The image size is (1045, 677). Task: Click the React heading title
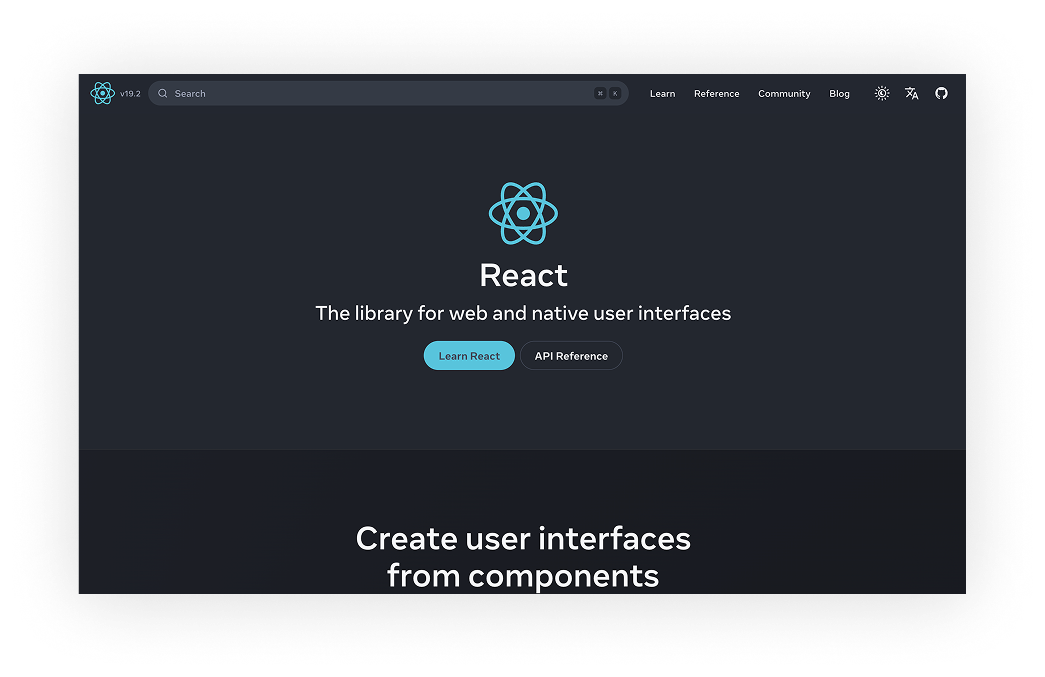pos(523,275)
